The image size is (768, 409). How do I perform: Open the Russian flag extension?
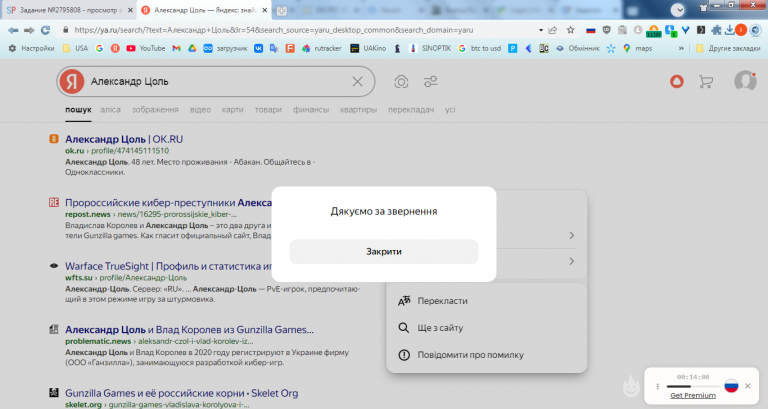(x=591, y=30)
